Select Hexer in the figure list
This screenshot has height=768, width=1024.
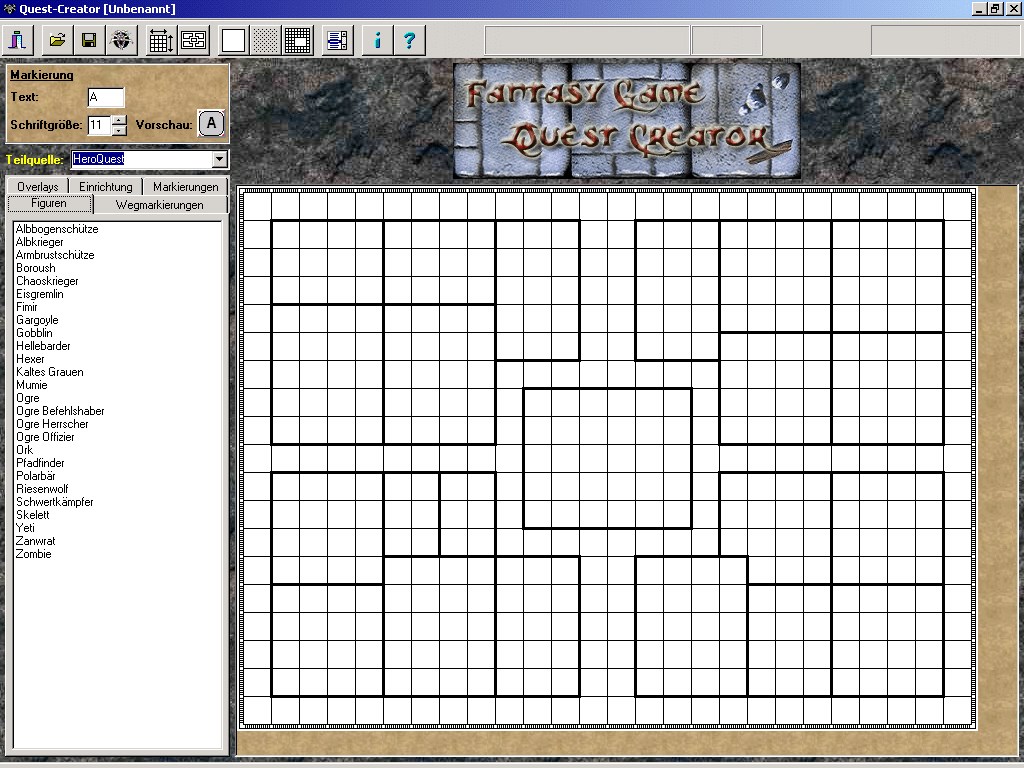[x=30, y=359]
